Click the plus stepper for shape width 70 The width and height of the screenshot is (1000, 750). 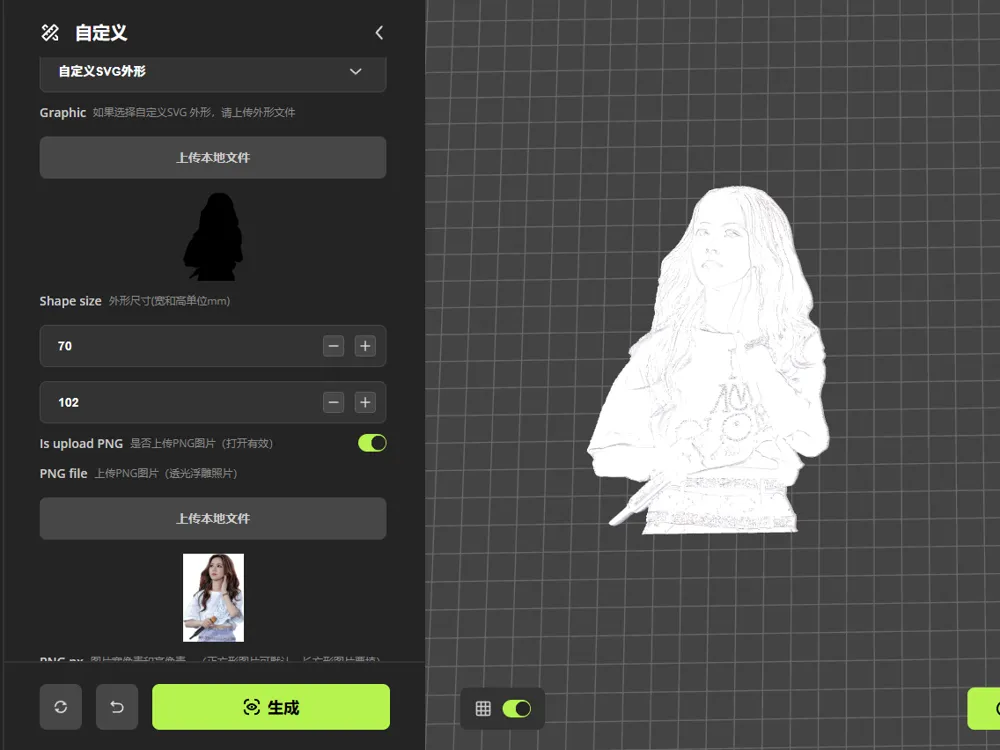click(365, 346)
